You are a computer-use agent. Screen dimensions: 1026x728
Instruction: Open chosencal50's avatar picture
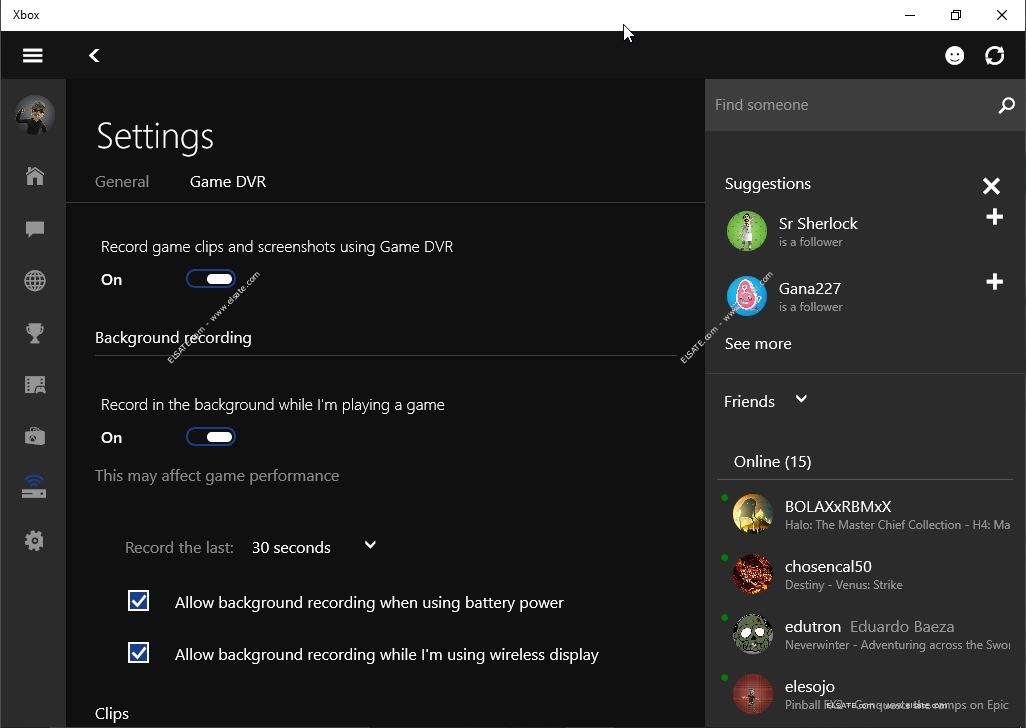point(752,574)
